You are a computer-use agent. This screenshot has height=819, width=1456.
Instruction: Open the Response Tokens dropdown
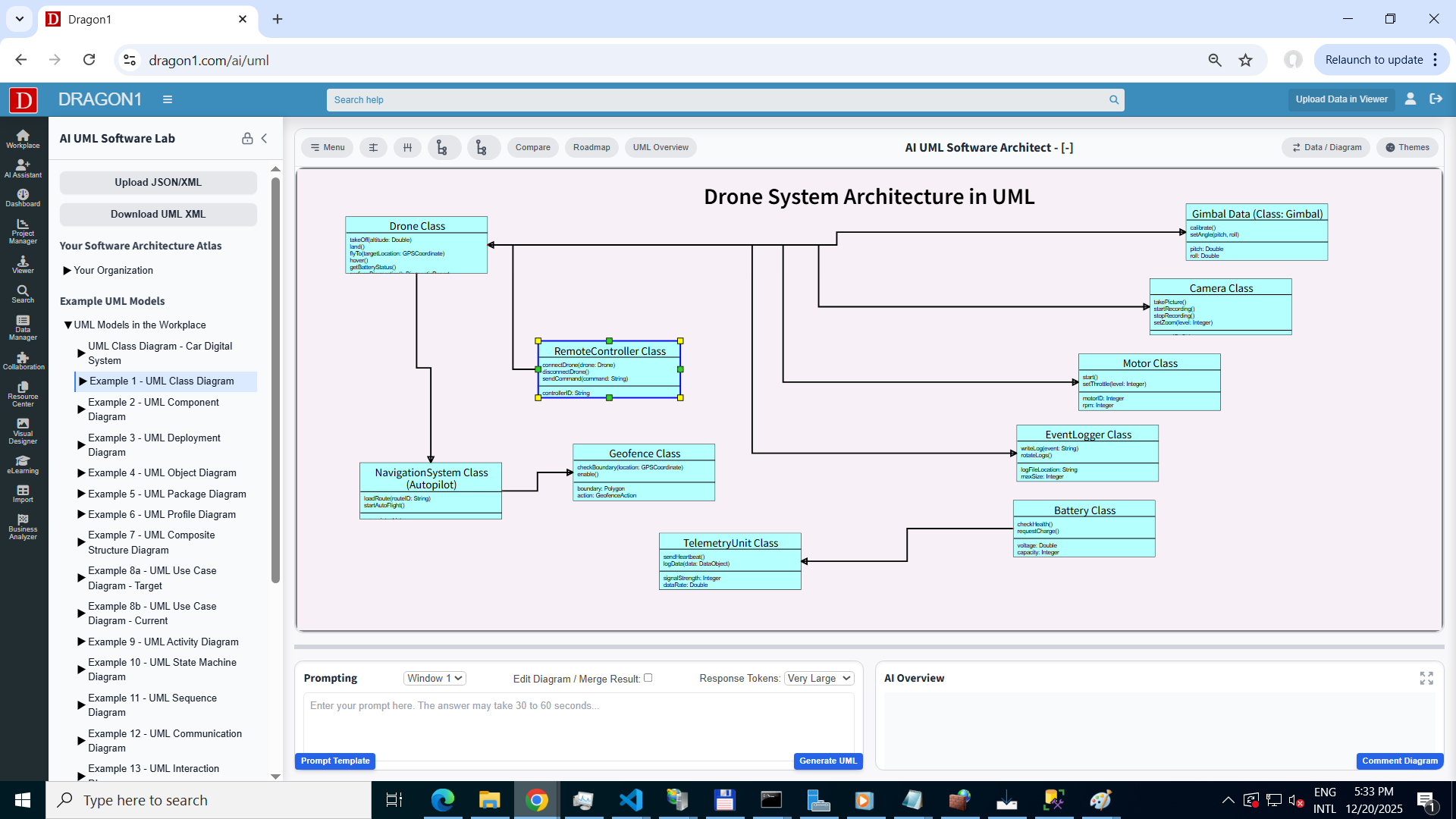818,678
